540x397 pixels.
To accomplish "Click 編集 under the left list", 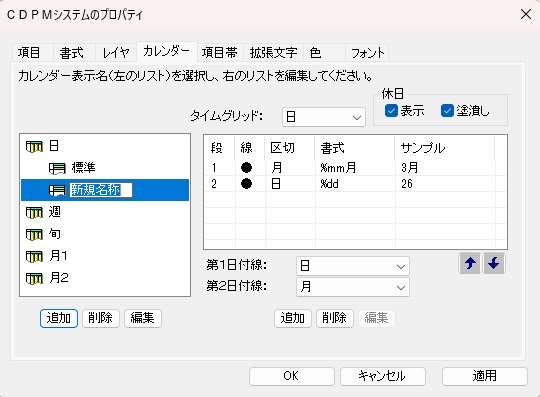I will (143, 318).
